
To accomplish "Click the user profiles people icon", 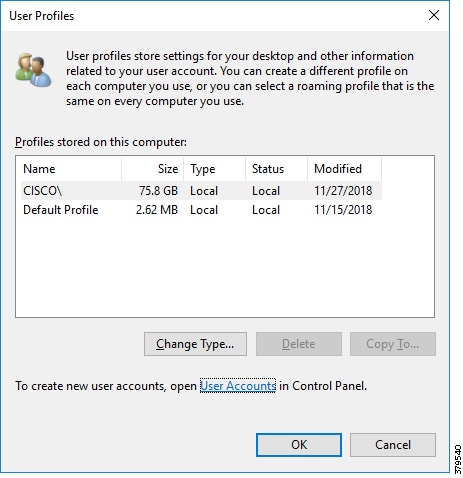I will [x=33, y=69].
